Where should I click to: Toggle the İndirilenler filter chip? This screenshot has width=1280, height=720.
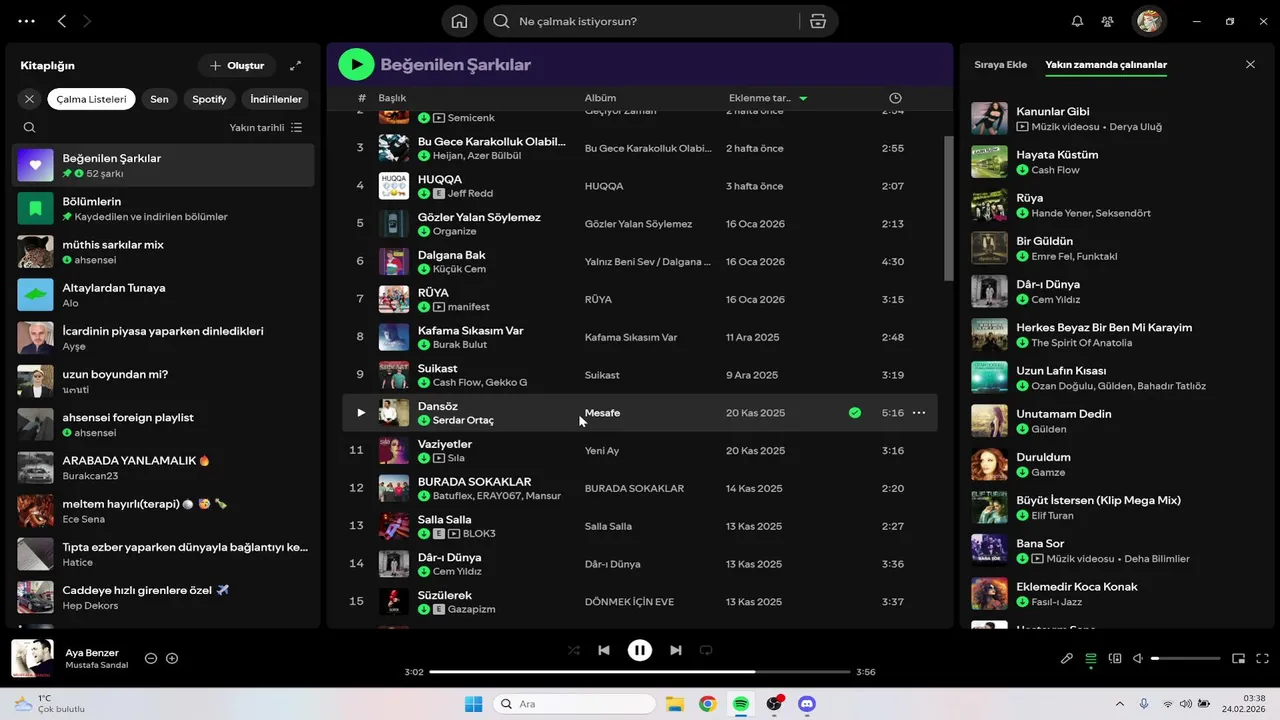(276, 99)
